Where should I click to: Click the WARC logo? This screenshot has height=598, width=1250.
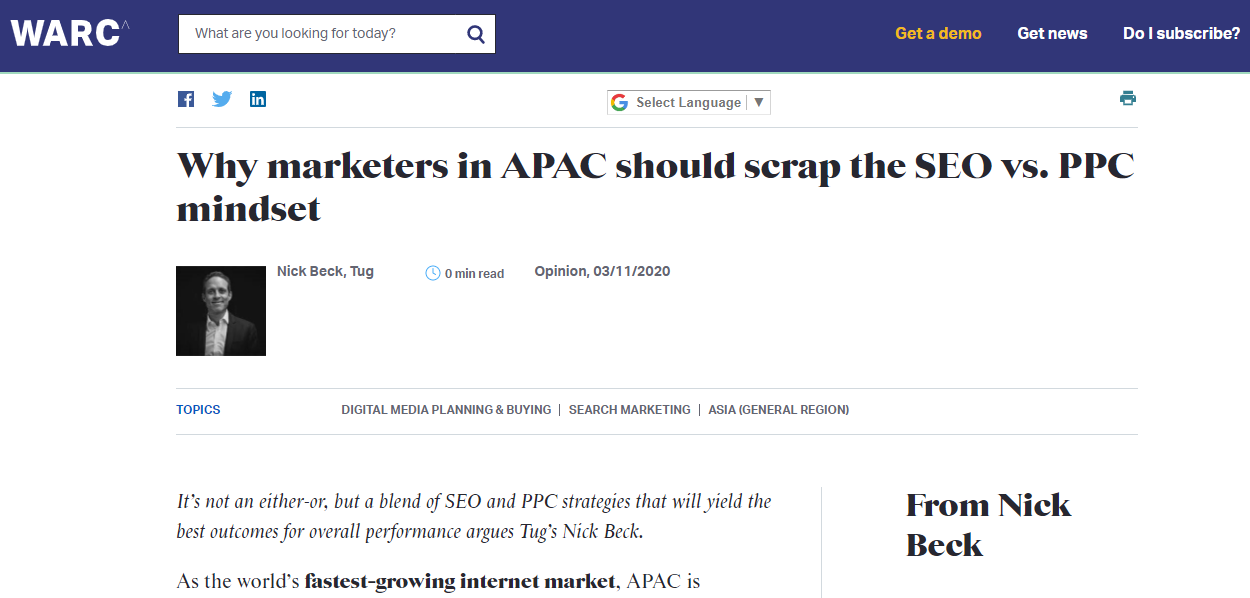[70, 33]
